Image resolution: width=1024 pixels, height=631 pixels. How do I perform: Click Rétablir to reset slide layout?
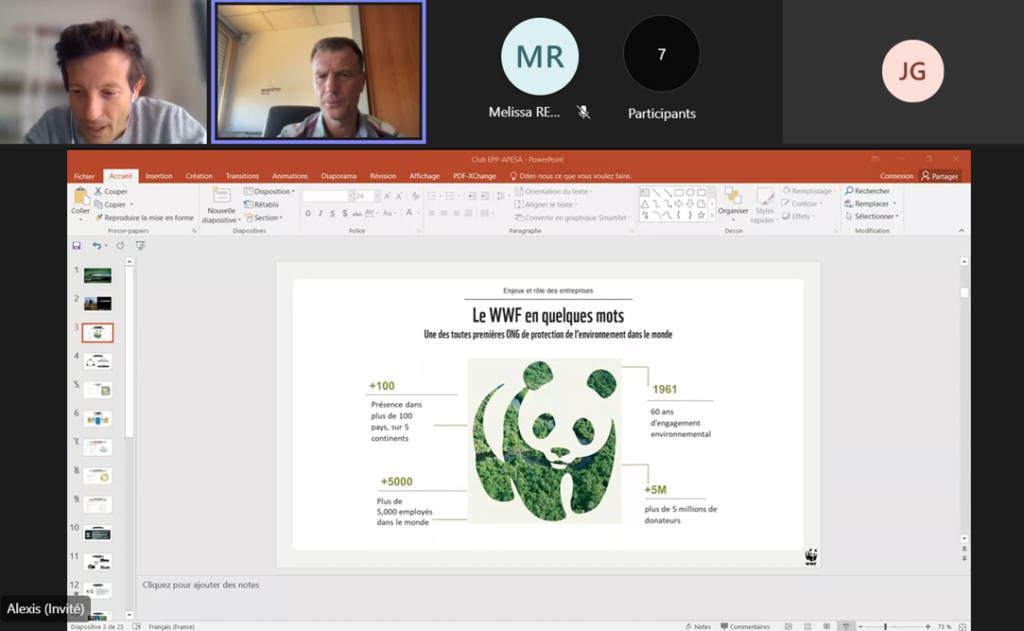click(261, 204)
